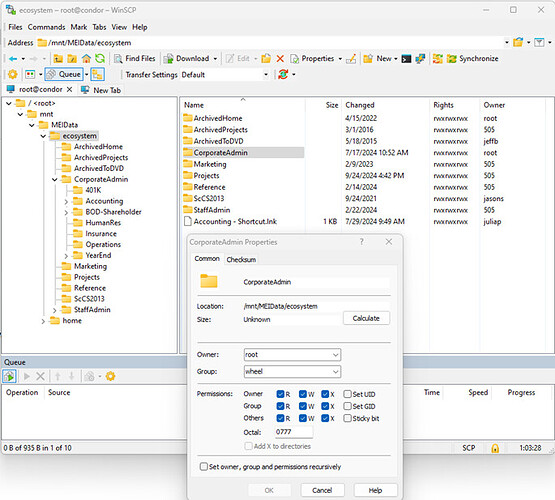Toggle Others Write permission checkbox
555x500 pixels.
coord(303,418)
